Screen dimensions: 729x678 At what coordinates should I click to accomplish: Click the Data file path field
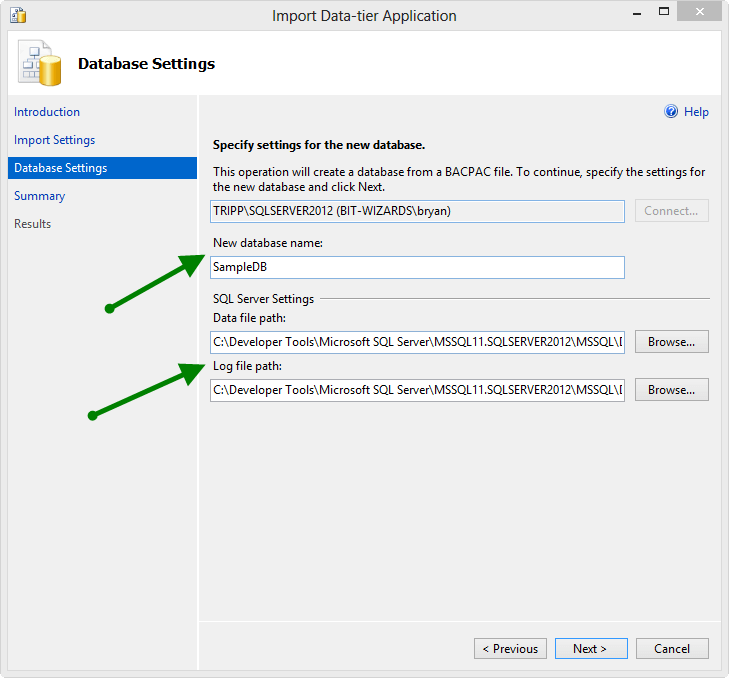pyautogui.click(x=417, y=342)
